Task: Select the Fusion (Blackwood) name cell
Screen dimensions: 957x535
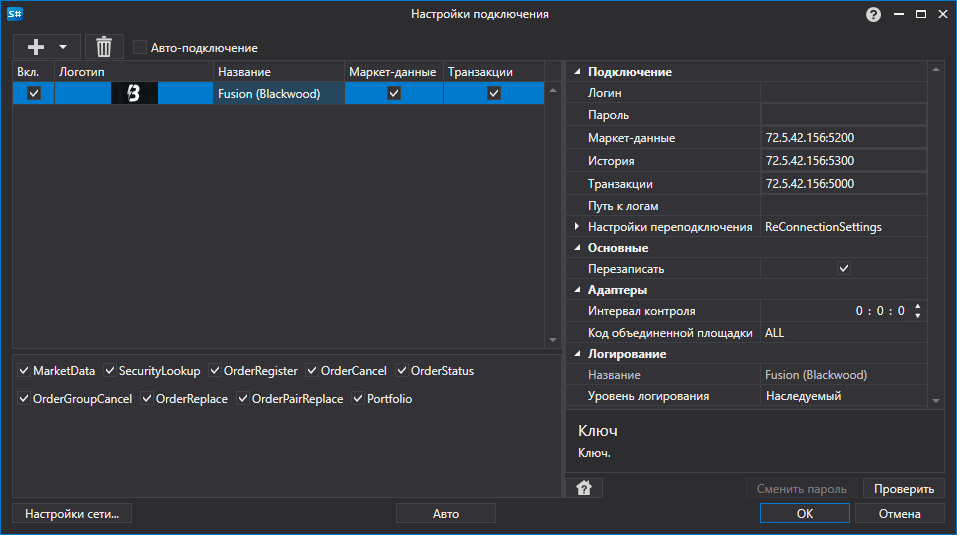Action: pyautogui.click(x=279, y=93)
